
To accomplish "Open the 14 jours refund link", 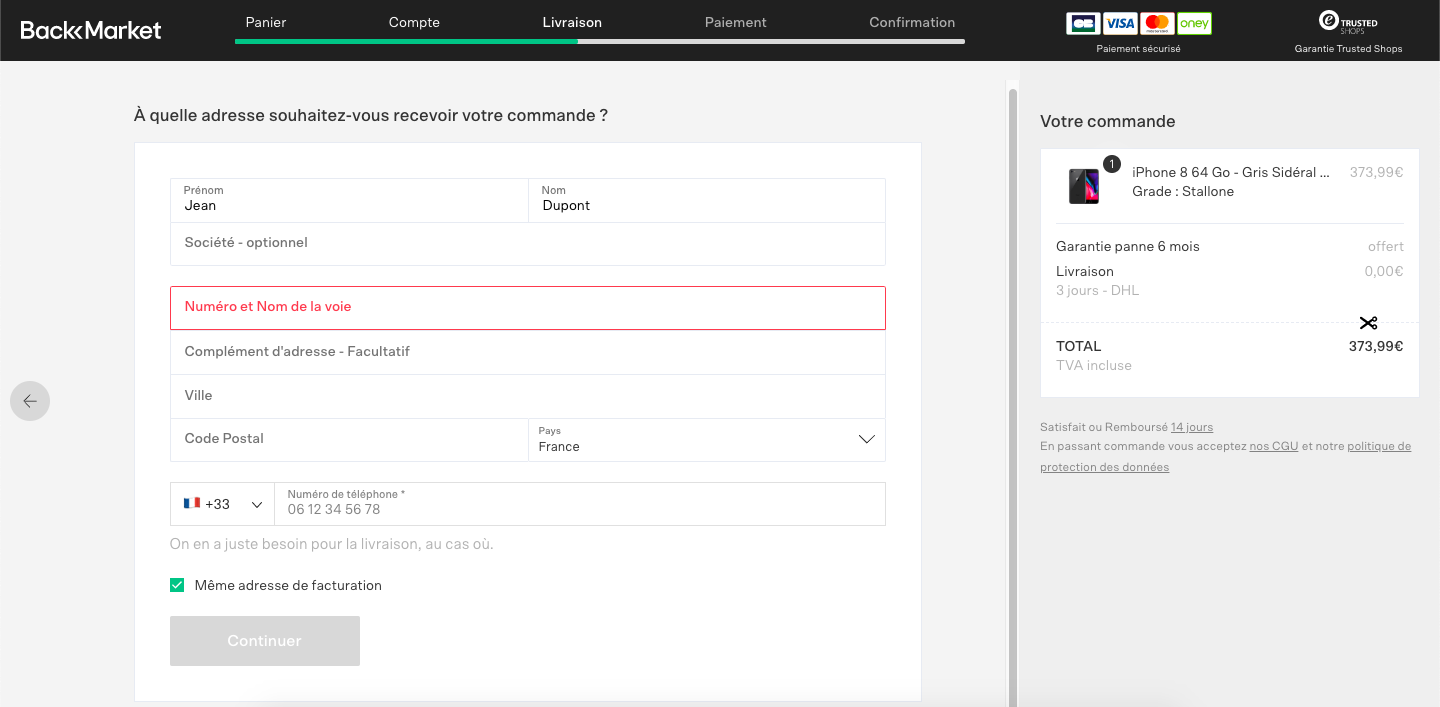I will 1192,427.
